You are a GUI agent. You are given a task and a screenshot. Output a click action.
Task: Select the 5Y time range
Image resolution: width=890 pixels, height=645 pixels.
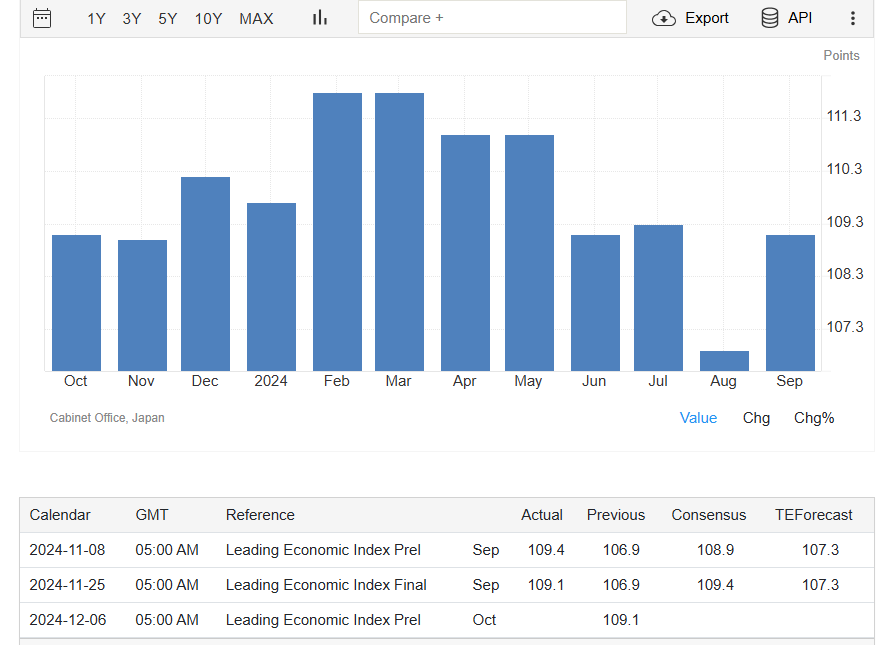pyautogui.click(x=167, y=19)
